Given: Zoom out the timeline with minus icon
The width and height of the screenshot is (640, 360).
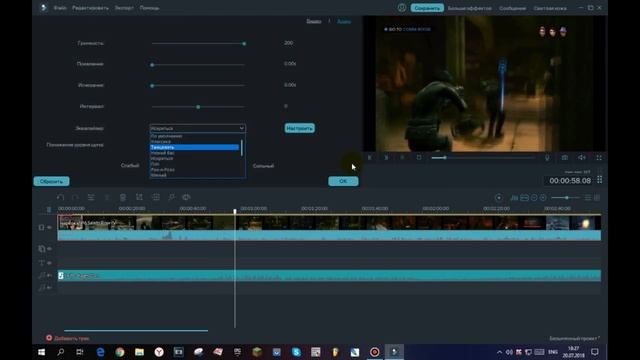Looking at the screenshot, I should tap(534, 198).
